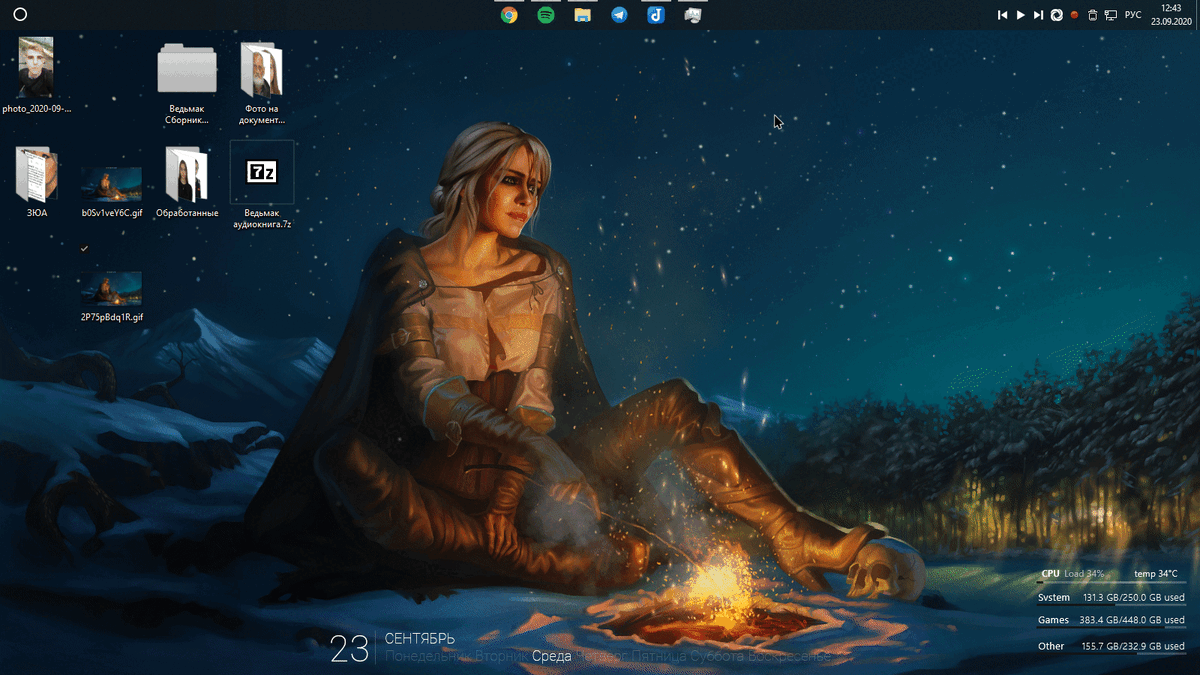Open the Start circle button
Image resolution: width=1200 pixels, height=675 pixels.
20,15
